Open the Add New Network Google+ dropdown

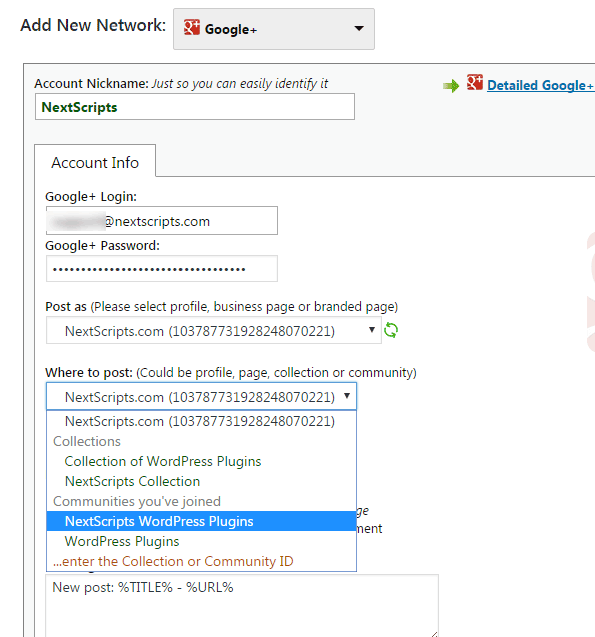tap(274, 29)
